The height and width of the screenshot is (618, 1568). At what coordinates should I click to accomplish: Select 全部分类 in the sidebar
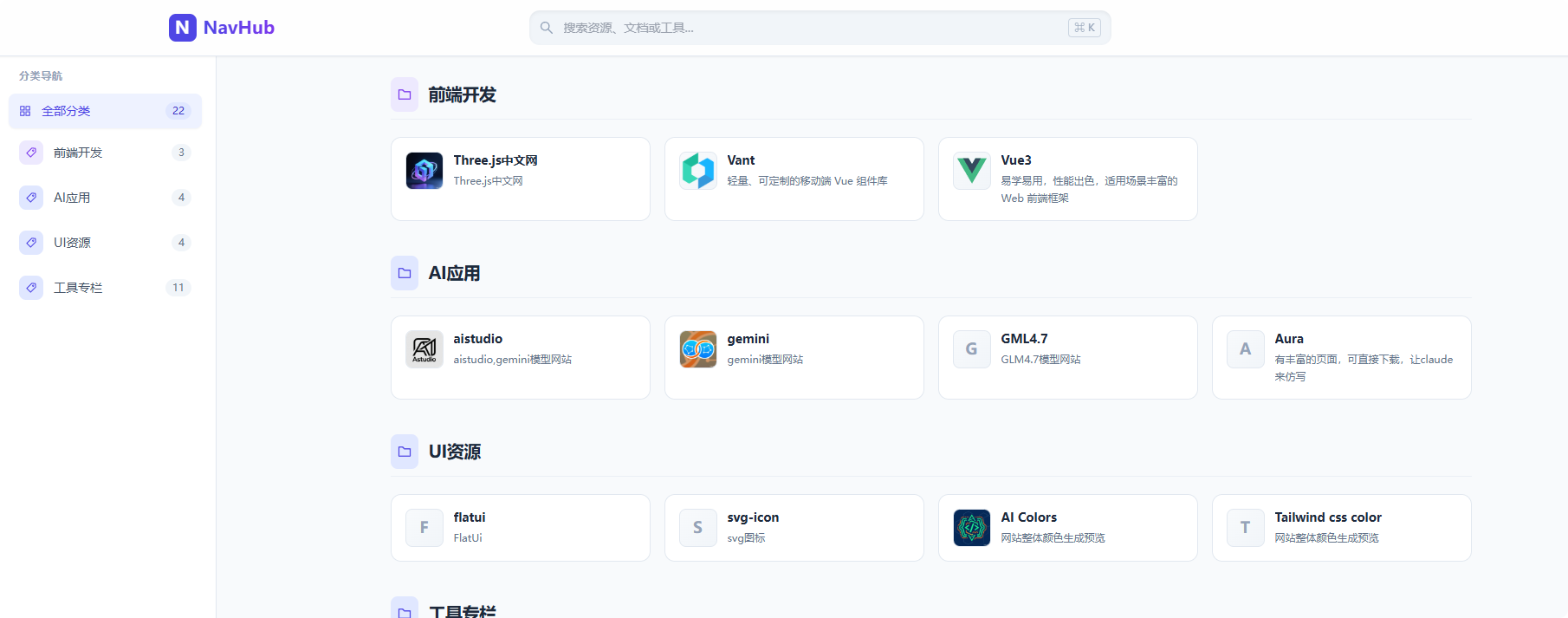pos(105,111)
